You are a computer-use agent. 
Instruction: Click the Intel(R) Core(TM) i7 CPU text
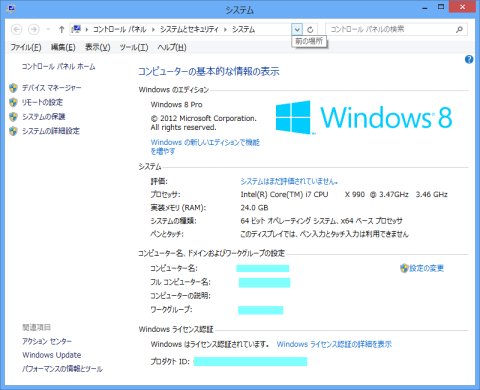[284, 195]
